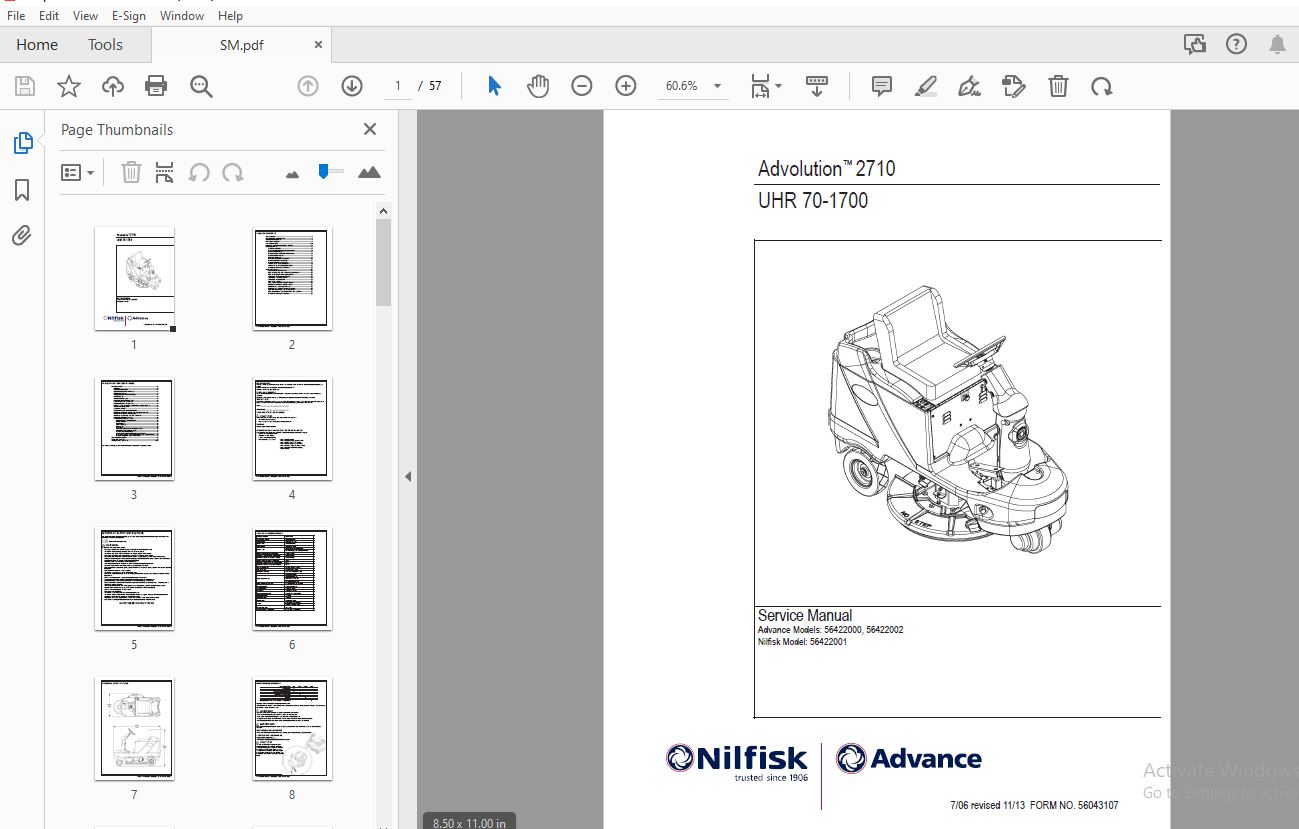Click the Service Manual heading text
Screen dimensions: 1299x829
point(805,615)
